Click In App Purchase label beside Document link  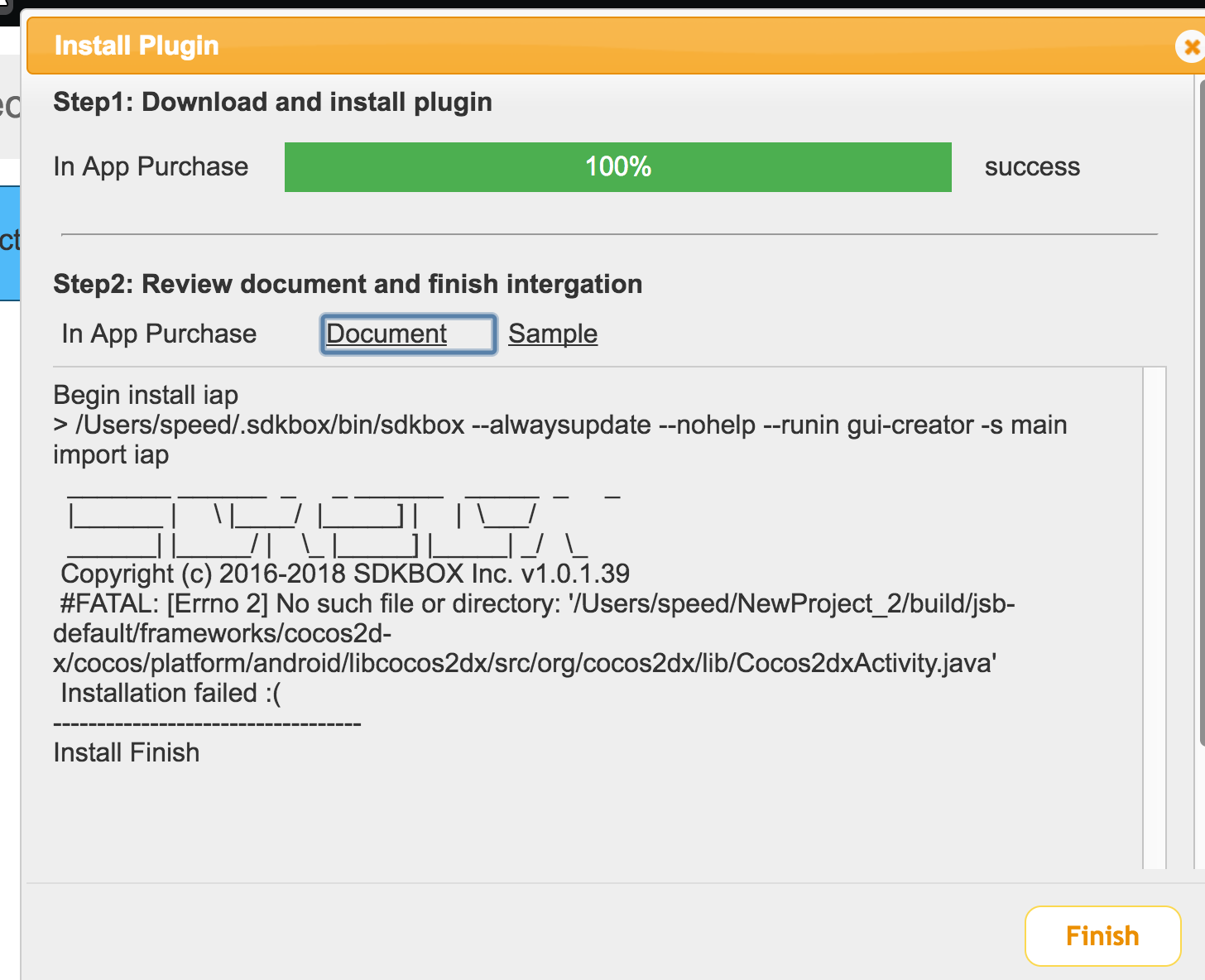click(x=159, y=334)
